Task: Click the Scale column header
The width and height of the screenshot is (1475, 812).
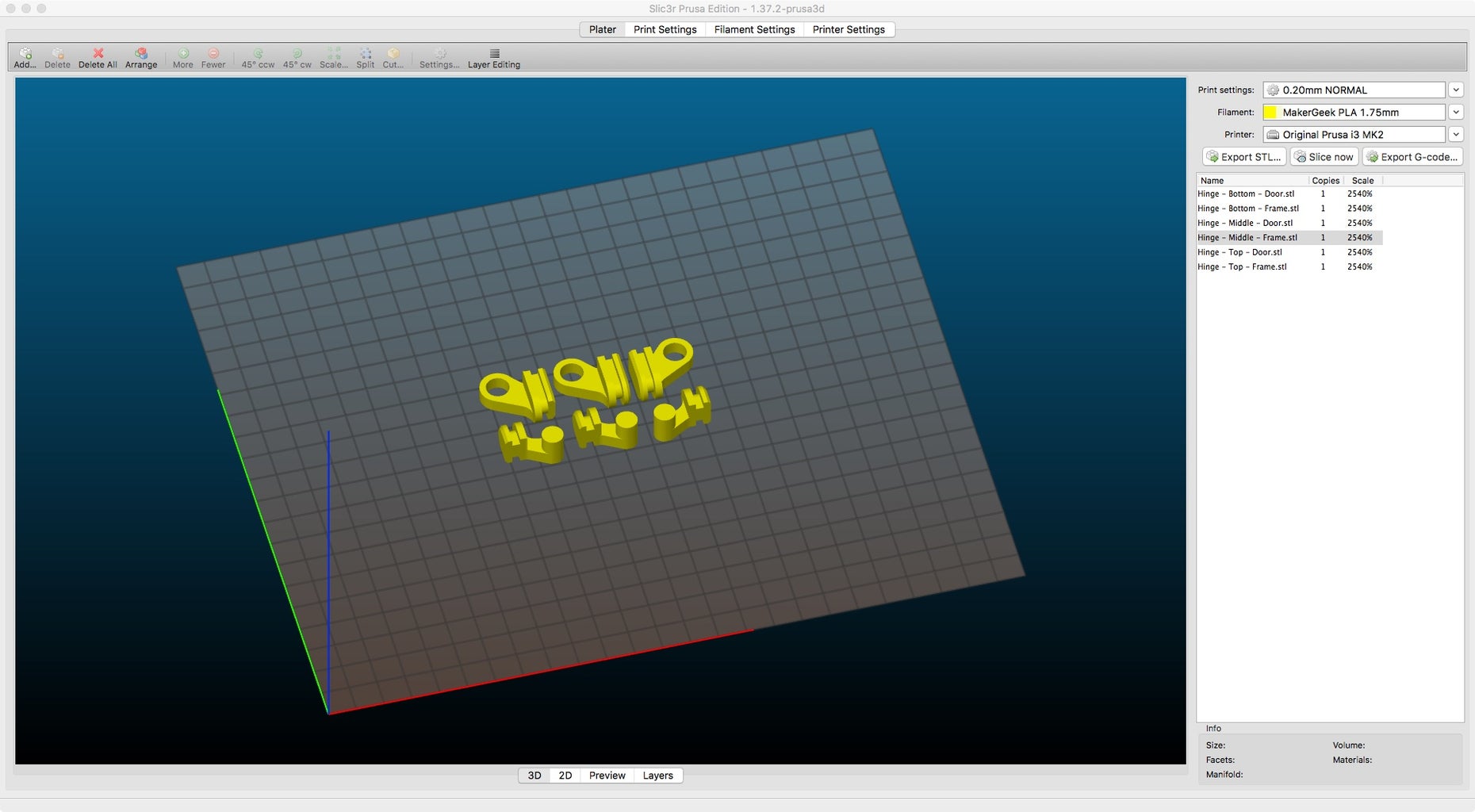Action: pyautogui.click(x=1362, y=181)
